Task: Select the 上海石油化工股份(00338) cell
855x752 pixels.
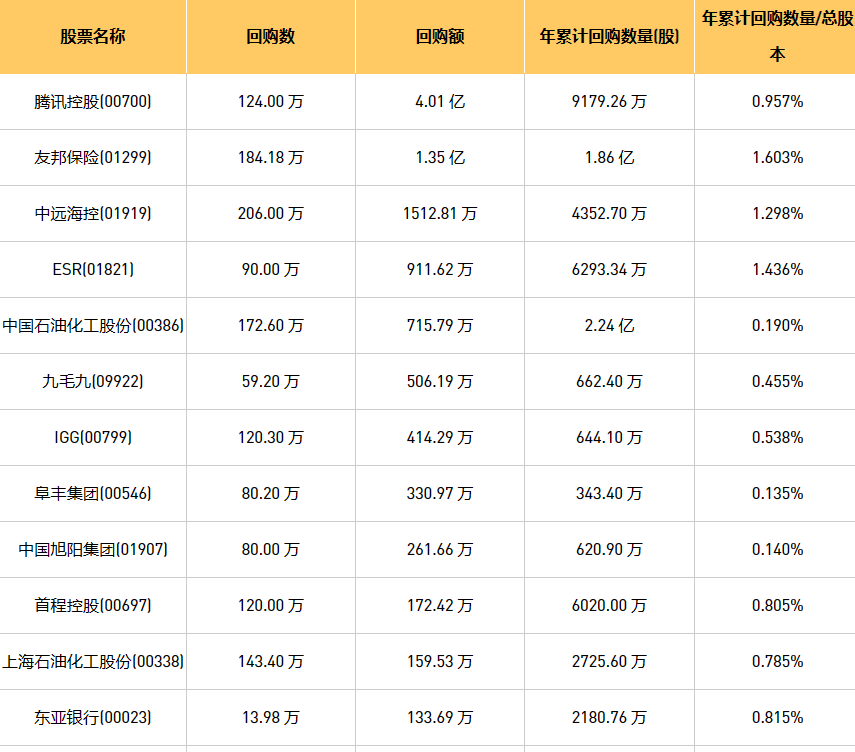Action: [93, 661]
